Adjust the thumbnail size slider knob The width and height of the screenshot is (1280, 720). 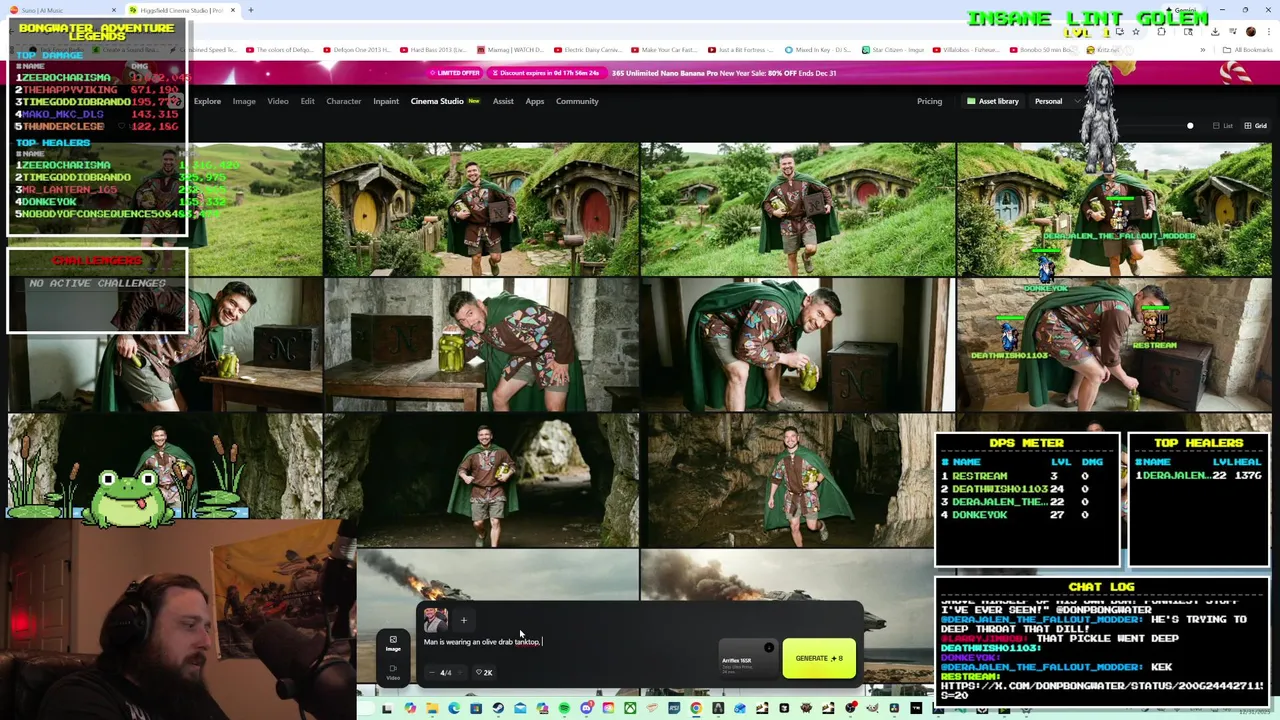(x=1190, y=126)
